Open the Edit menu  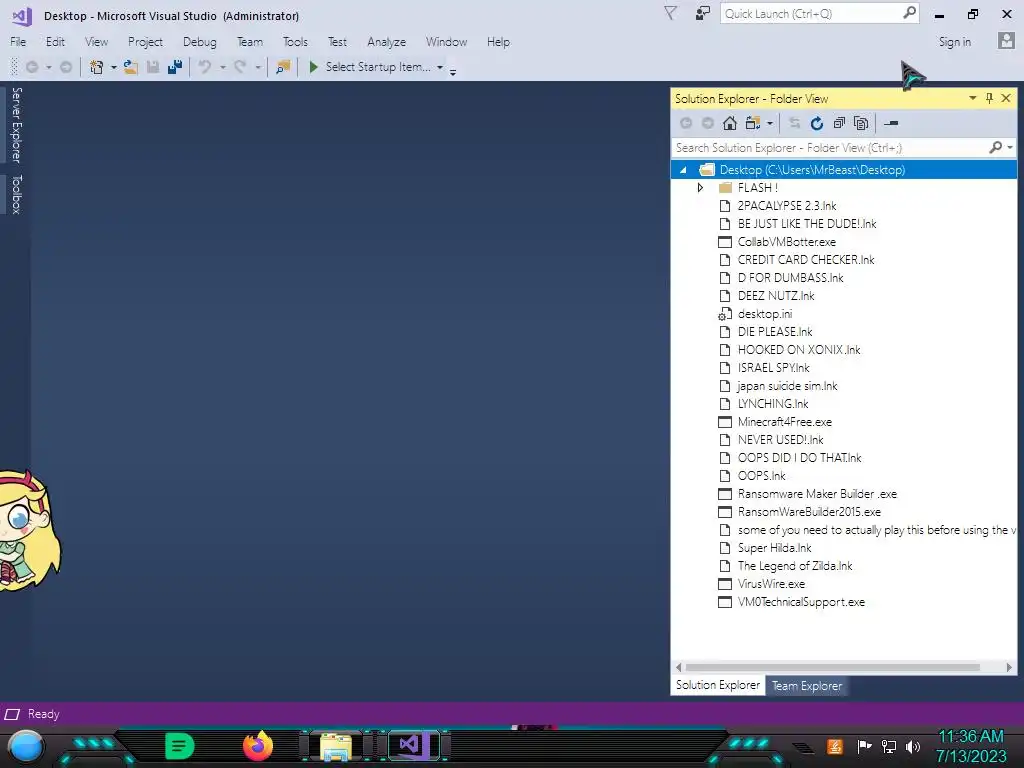55,42
